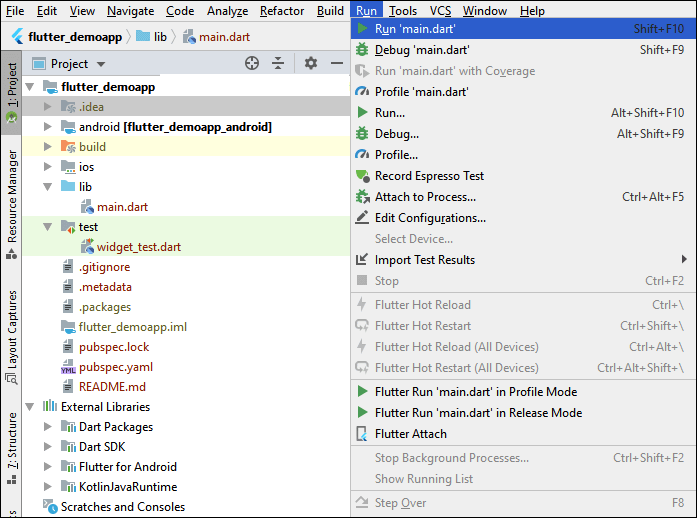Select README.md in project tree
Image resolution: width=697 pixels, height=518 pixels.
112,387
